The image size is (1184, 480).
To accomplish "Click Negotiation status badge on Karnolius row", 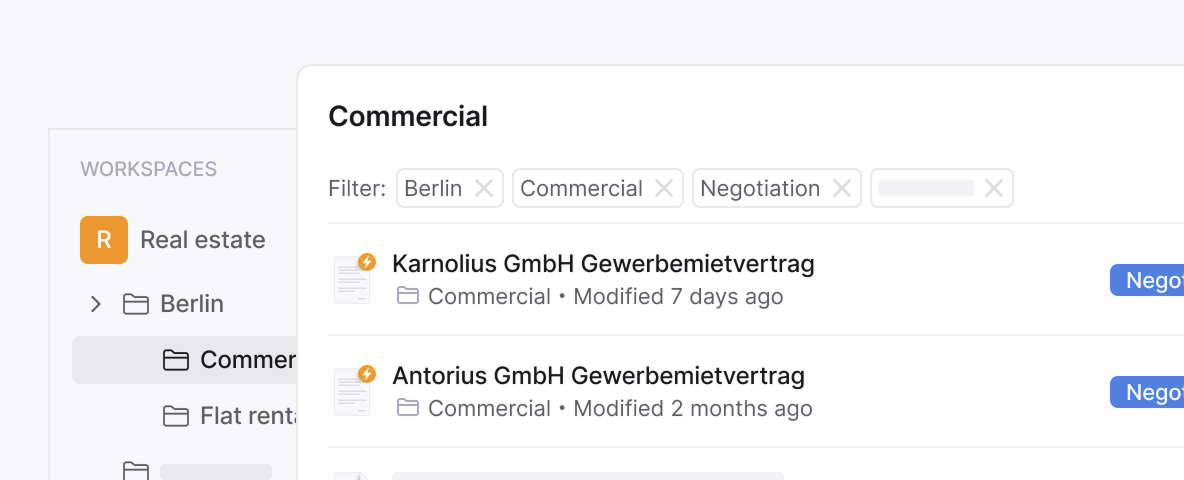I will click(x=1148, y=281).
